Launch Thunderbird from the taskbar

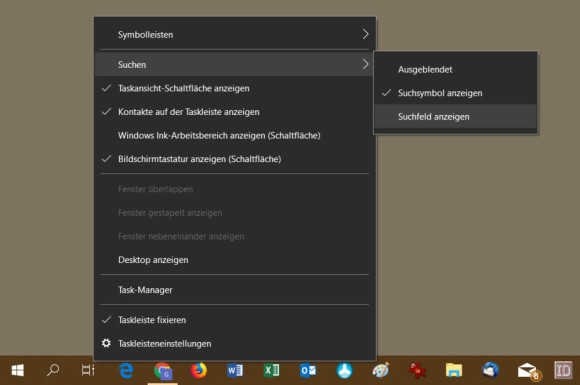tap(490, 370)
